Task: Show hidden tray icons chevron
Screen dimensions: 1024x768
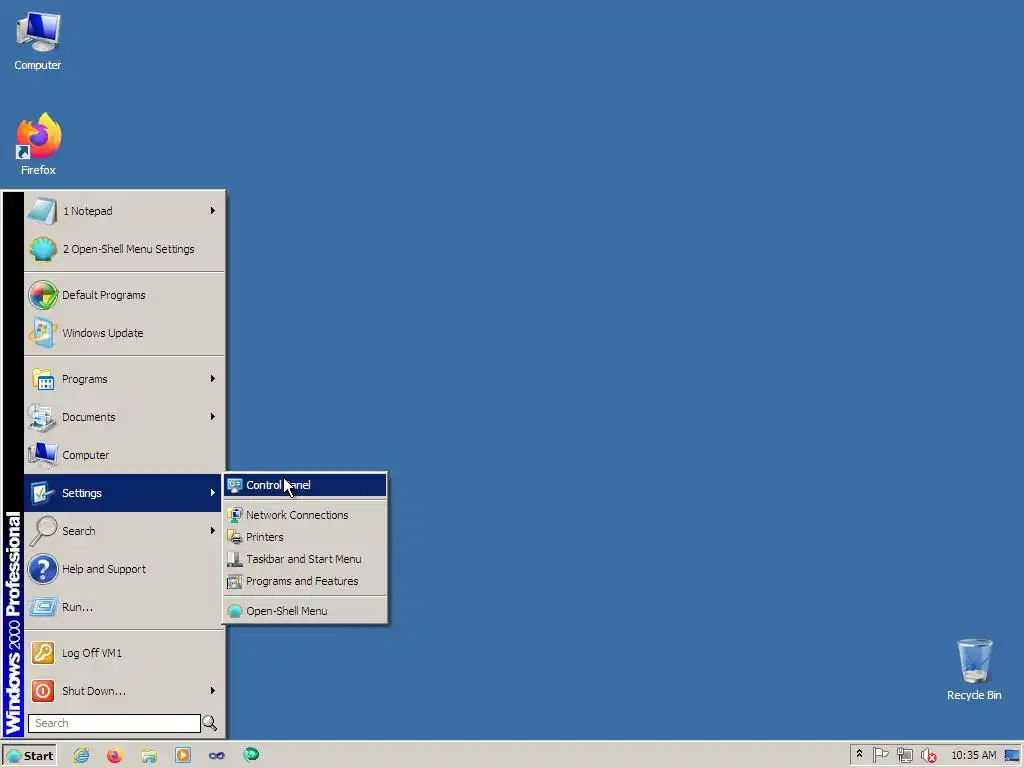Action: click(x=859, y=754)
